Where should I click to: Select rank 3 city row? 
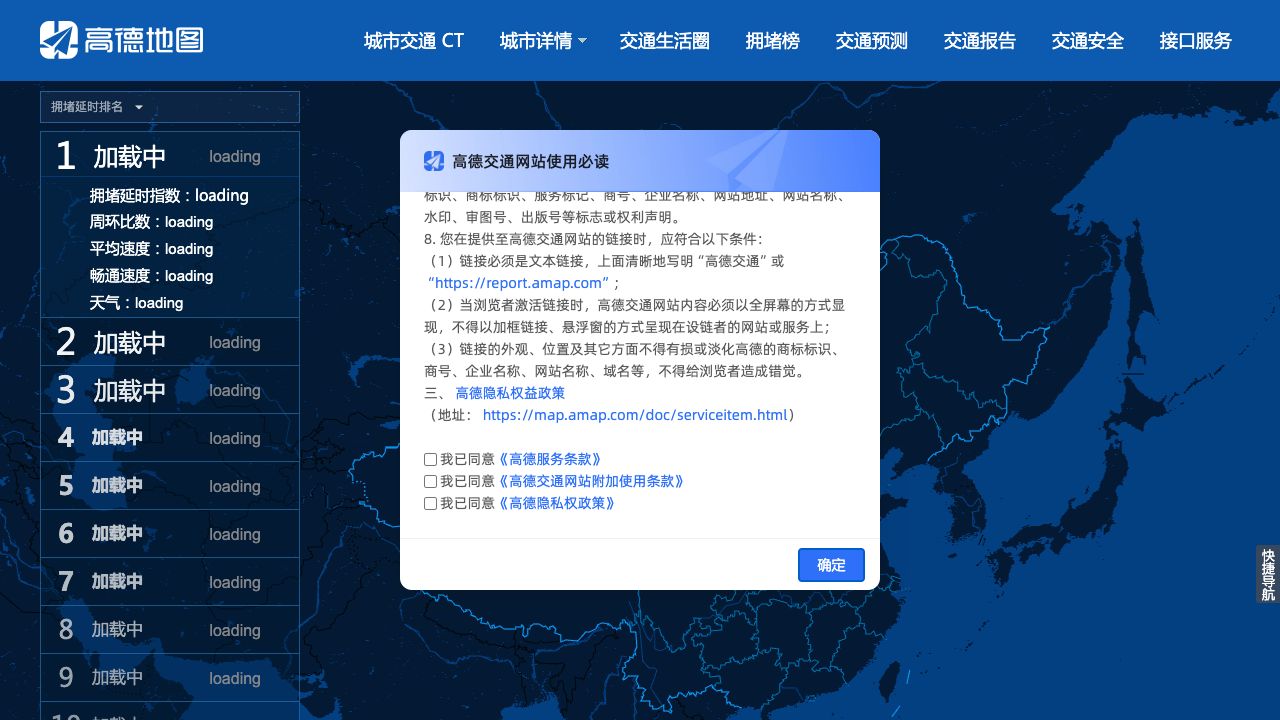coord(170,390)
